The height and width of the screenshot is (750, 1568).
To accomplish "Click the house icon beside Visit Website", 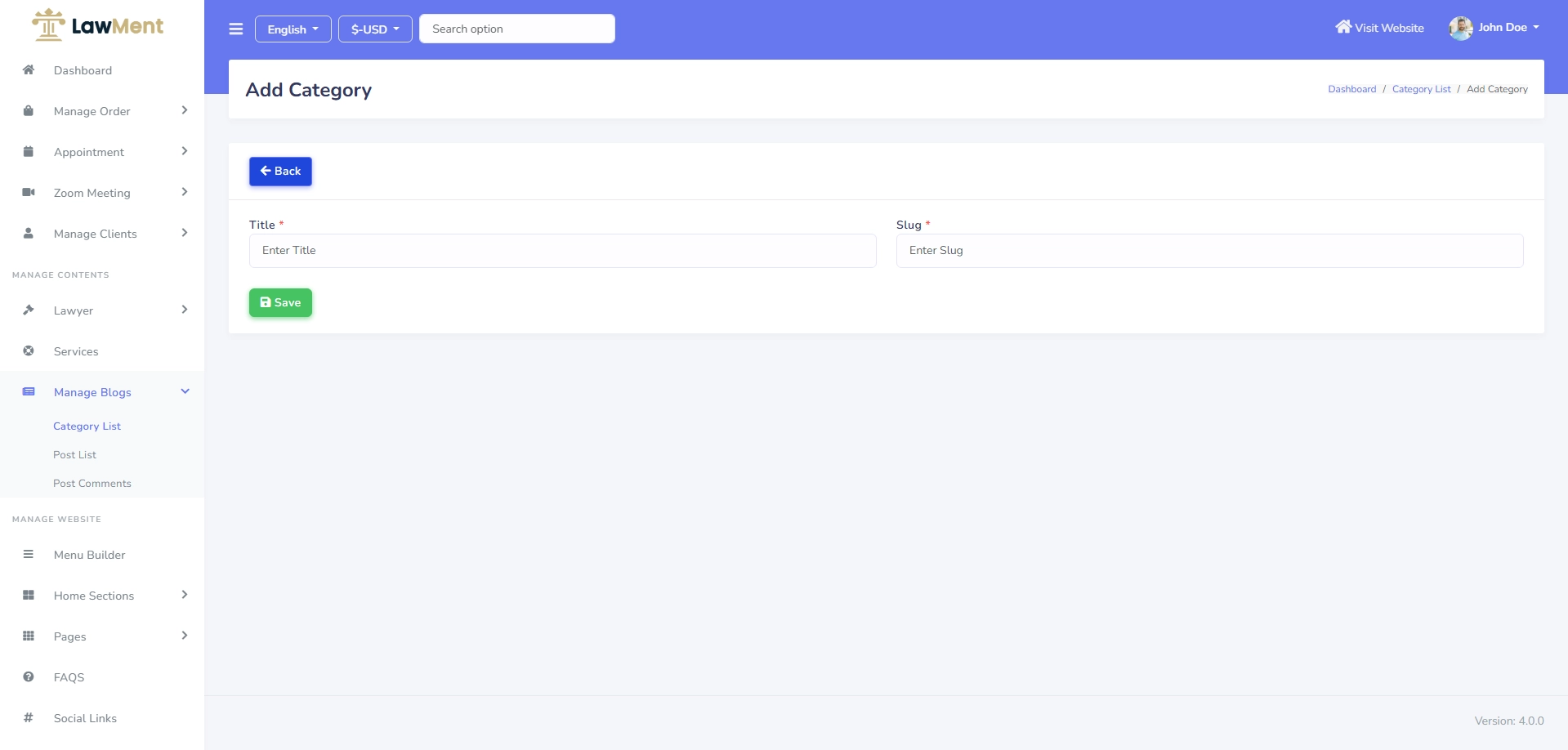I will click(1343, 27).
